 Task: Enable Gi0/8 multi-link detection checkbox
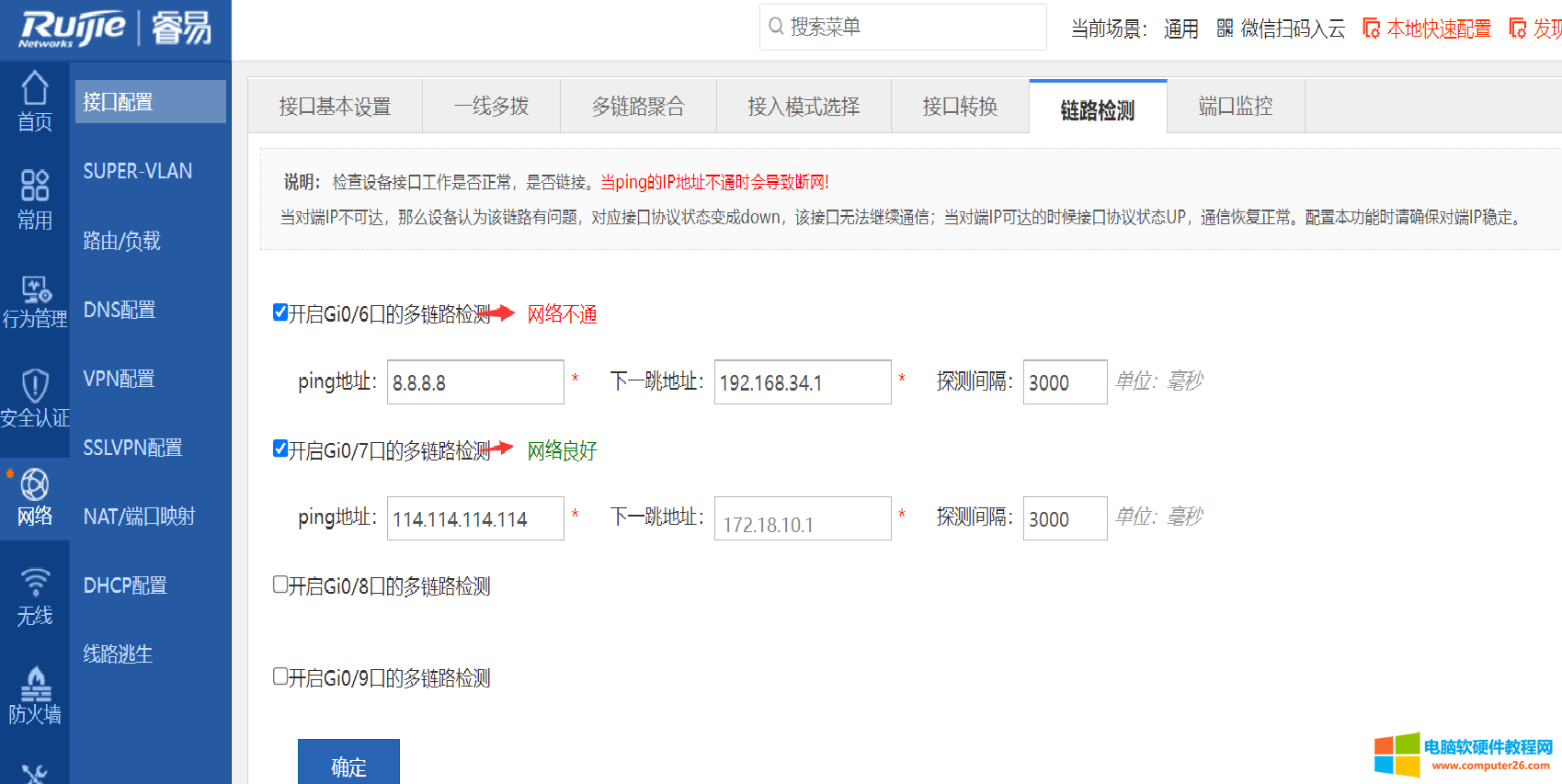pyautogui.click(x=280, y=585)
